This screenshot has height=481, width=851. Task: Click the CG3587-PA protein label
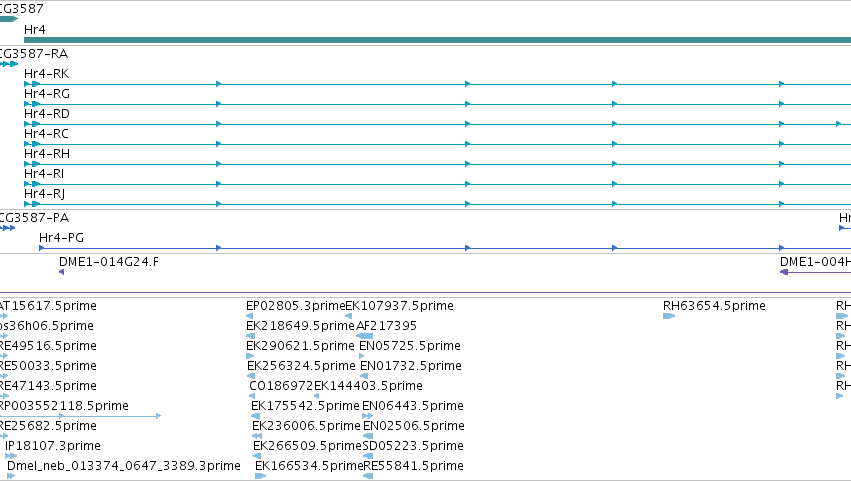(x=34, y=218)
